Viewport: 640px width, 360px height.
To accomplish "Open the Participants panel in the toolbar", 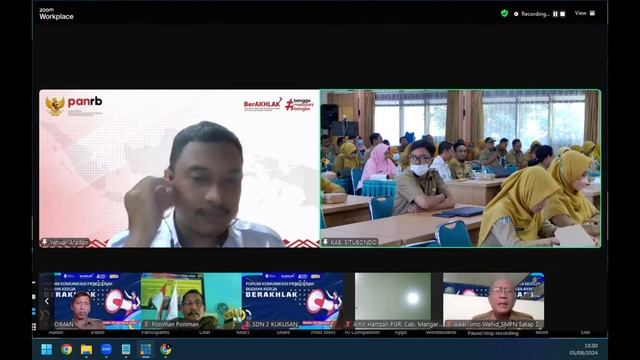I will [x=155, y=332].
